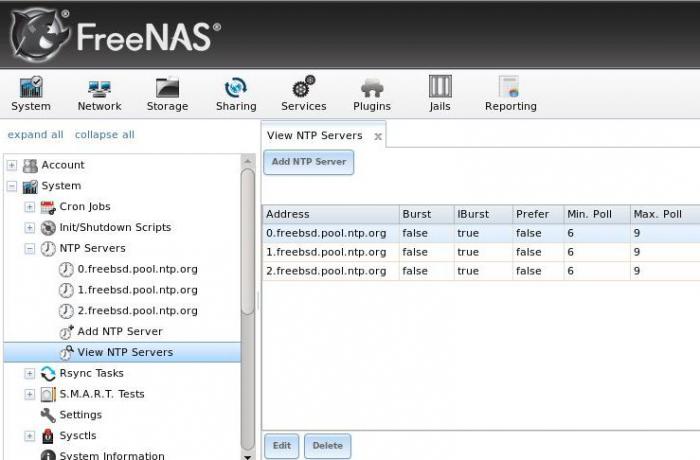This screenshot has height=460, width=700.
Task: Click the Add NTP Server tree icon
Action: click(66, 332)
